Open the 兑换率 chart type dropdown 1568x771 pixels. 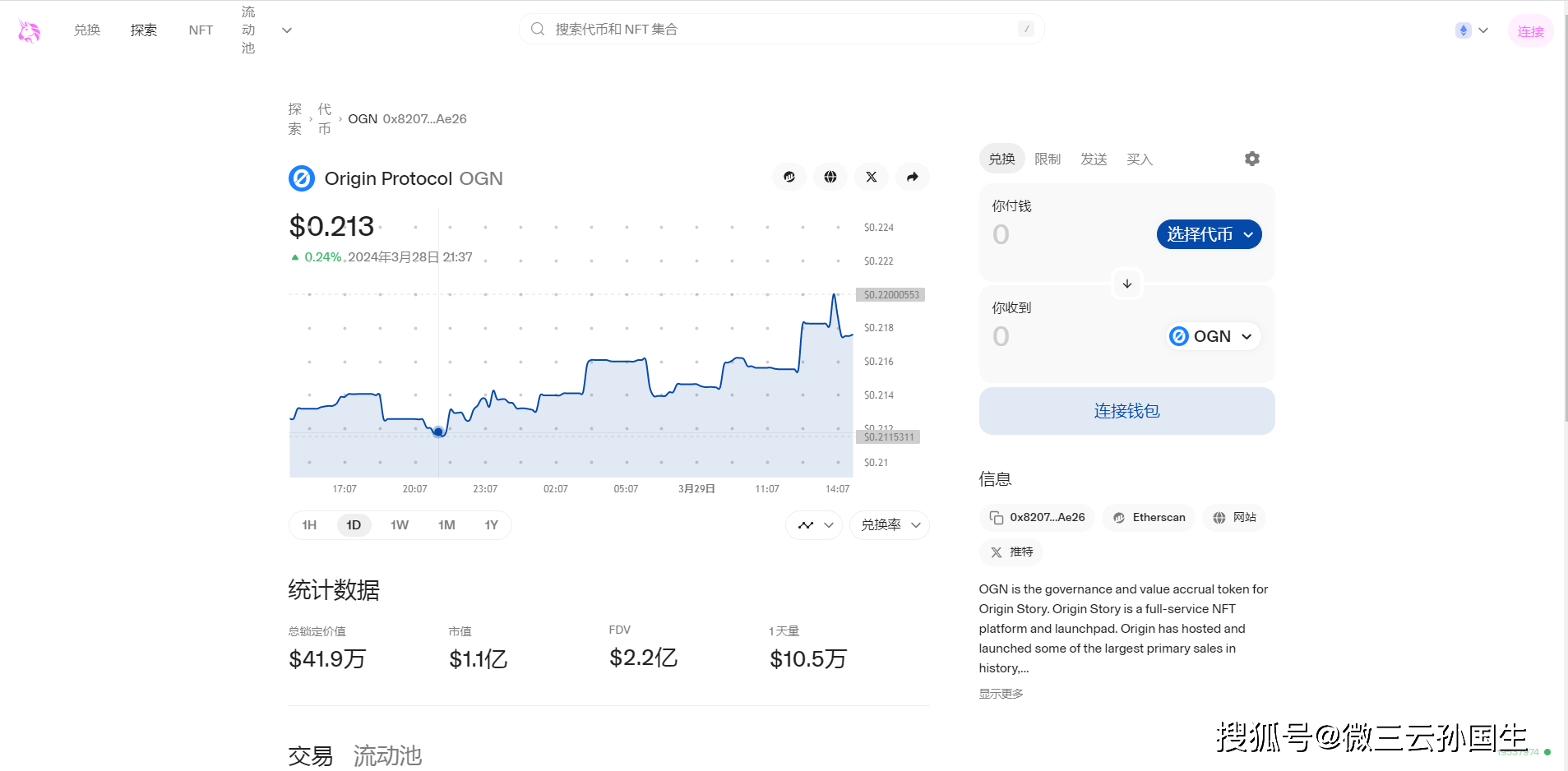pyautogui.click(x=890, y=525)
